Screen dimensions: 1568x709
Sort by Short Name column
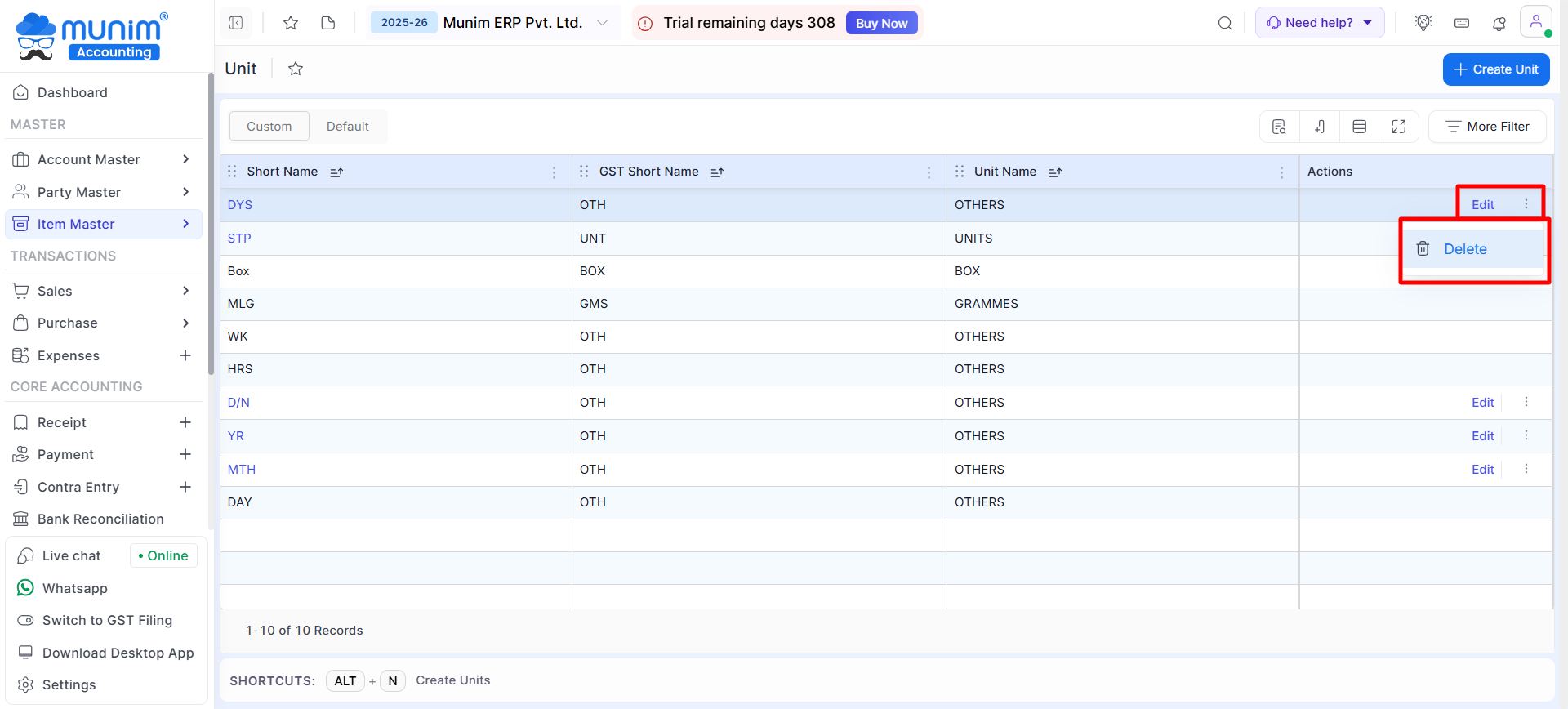(x=336, y=172)
